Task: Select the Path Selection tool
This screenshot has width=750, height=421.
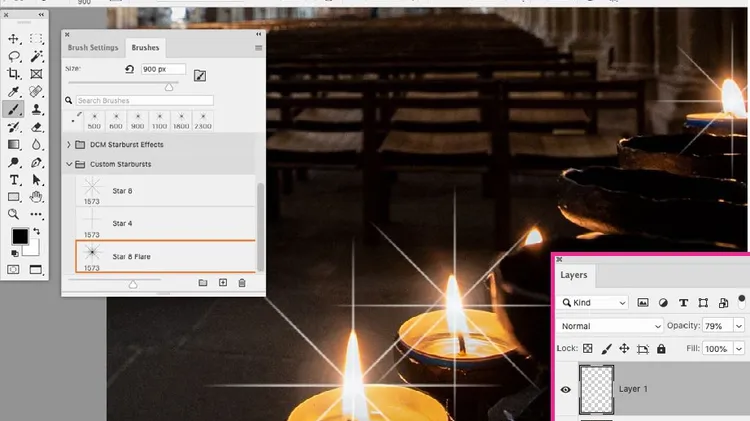Action: (x=36, y=180)
